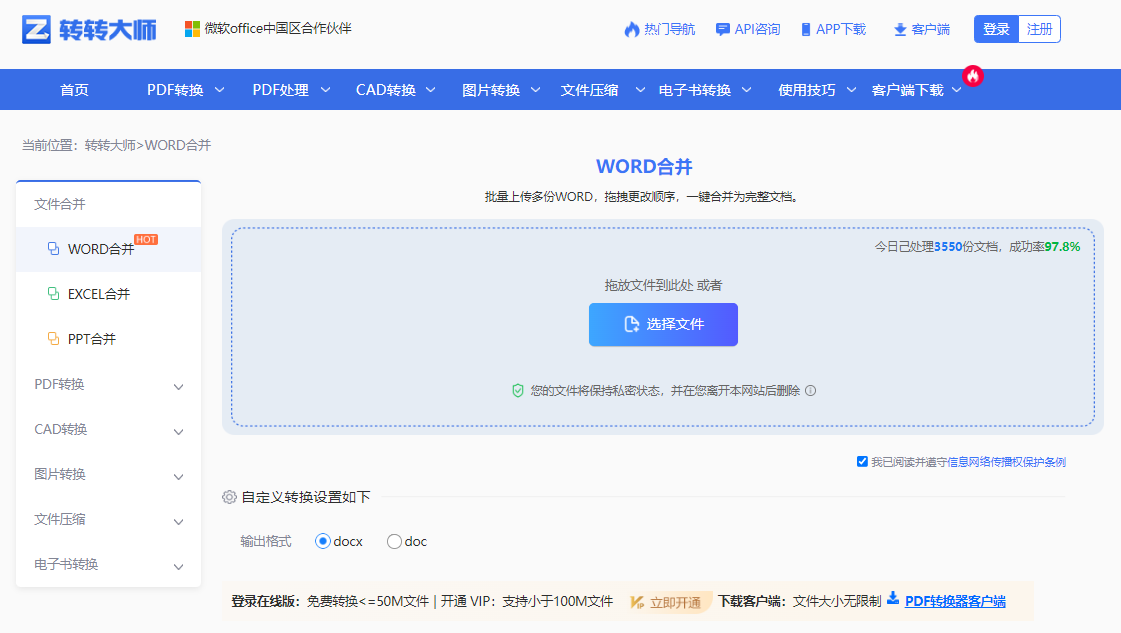Click the 转转大师 breadcrumb link

coord(110,145)
